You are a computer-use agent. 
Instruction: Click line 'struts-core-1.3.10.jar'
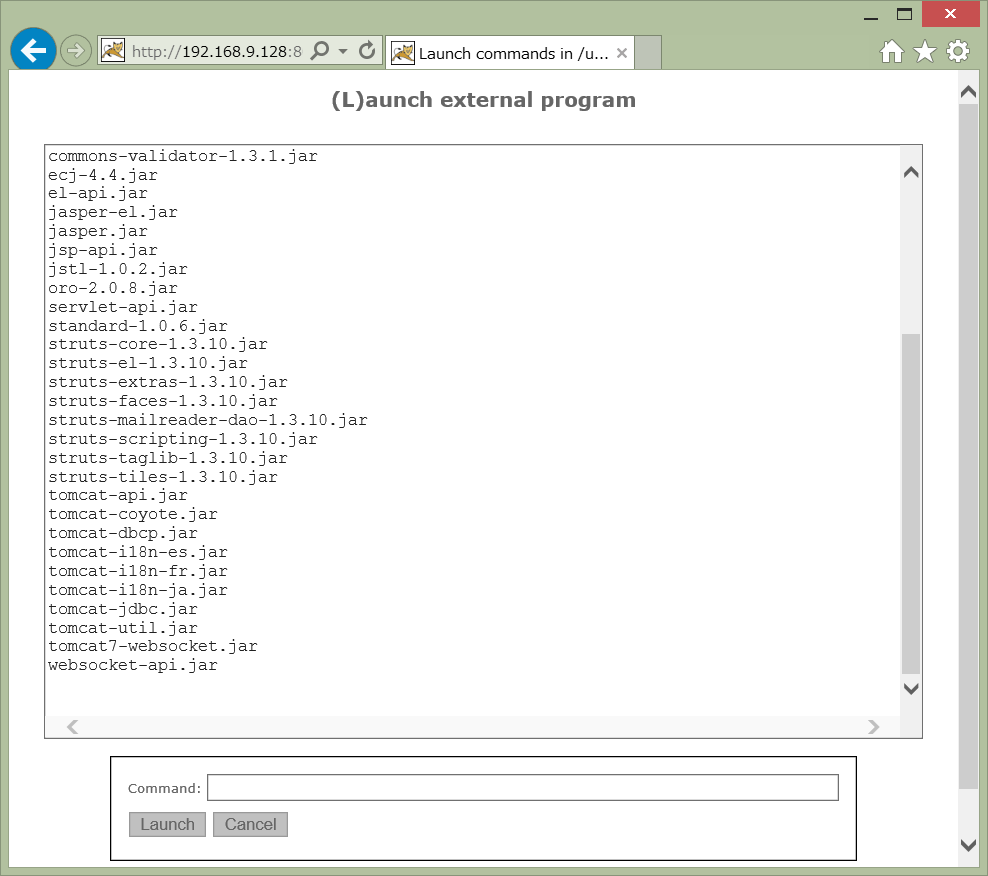pyautogui.click(x=158, y=343)
